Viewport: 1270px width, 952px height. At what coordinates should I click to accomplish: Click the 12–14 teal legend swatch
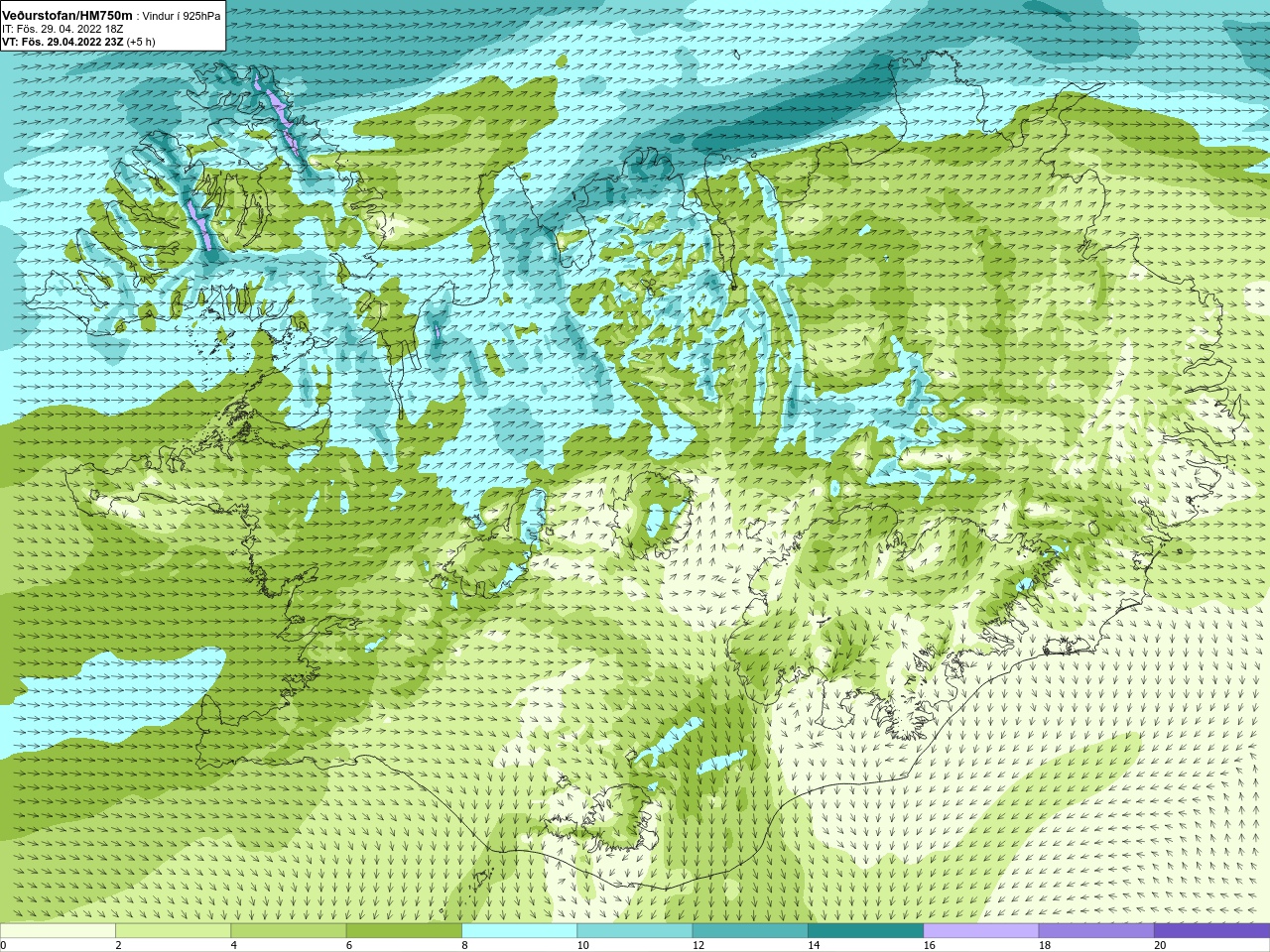click(750, 930)
